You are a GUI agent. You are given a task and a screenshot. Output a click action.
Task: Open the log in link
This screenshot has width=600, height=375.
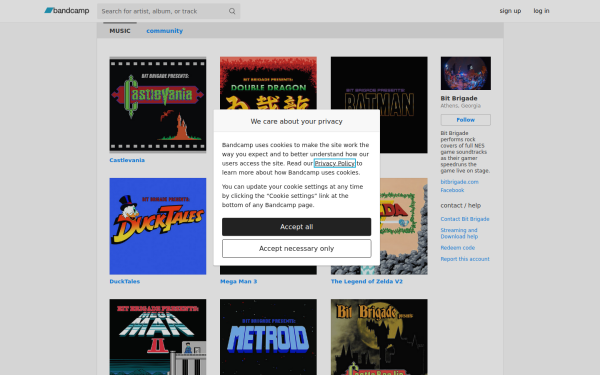541,11
